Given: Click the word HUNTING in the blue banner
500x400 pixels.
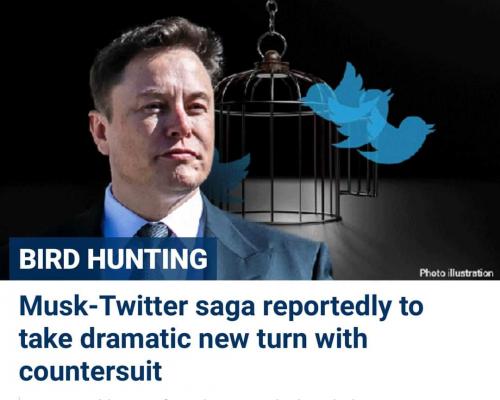Looking at the screenshot, I should 148,259.
